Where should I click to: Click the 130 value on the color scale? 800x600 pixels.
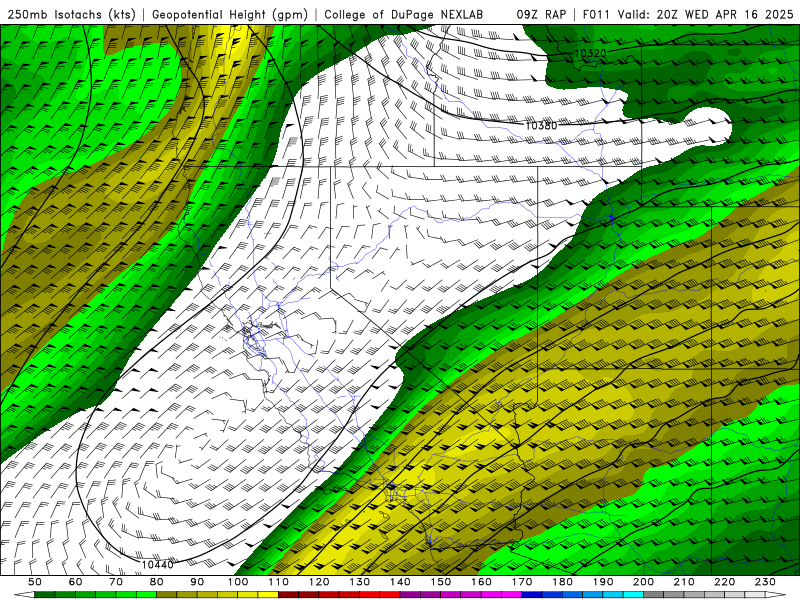360,582
